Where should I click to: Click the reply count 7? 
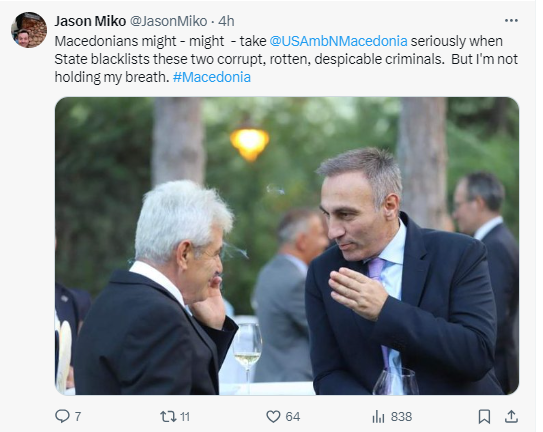coord(78,416)
